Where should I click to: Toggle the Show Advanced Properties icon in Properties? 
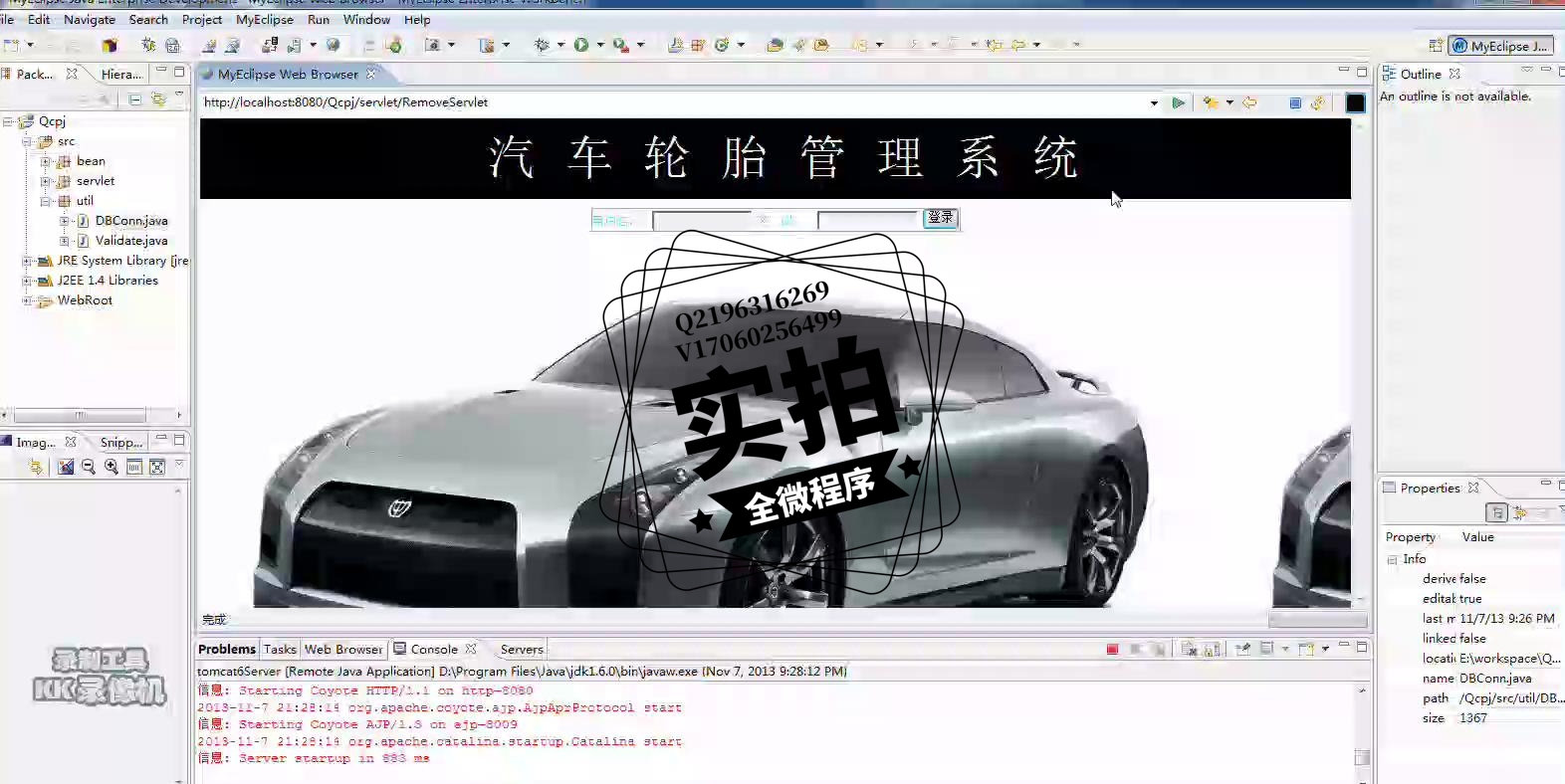(x=1520, y=512)
